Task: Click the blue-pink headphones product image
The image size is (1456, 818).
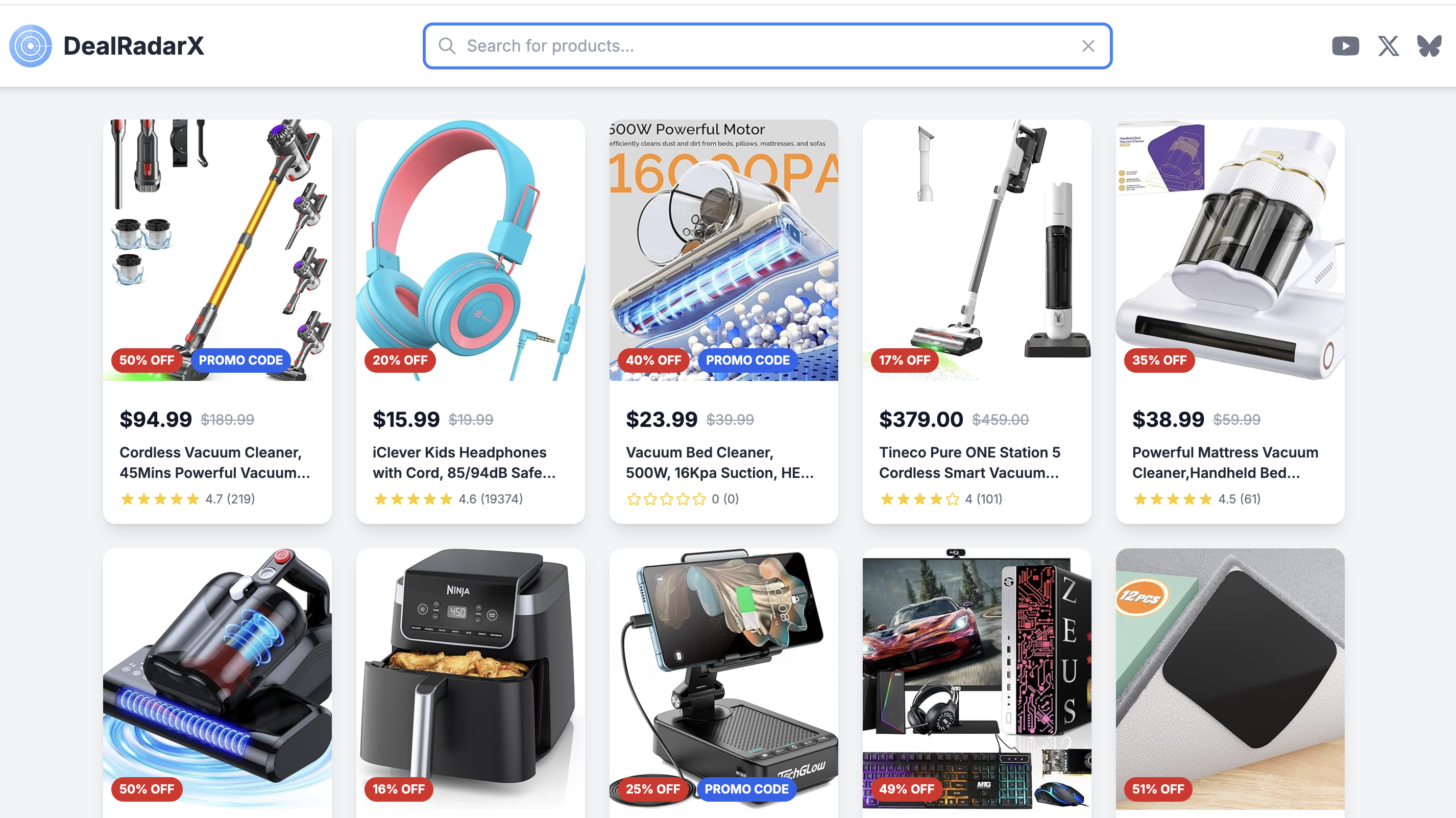Action: (x=470, y=250)
